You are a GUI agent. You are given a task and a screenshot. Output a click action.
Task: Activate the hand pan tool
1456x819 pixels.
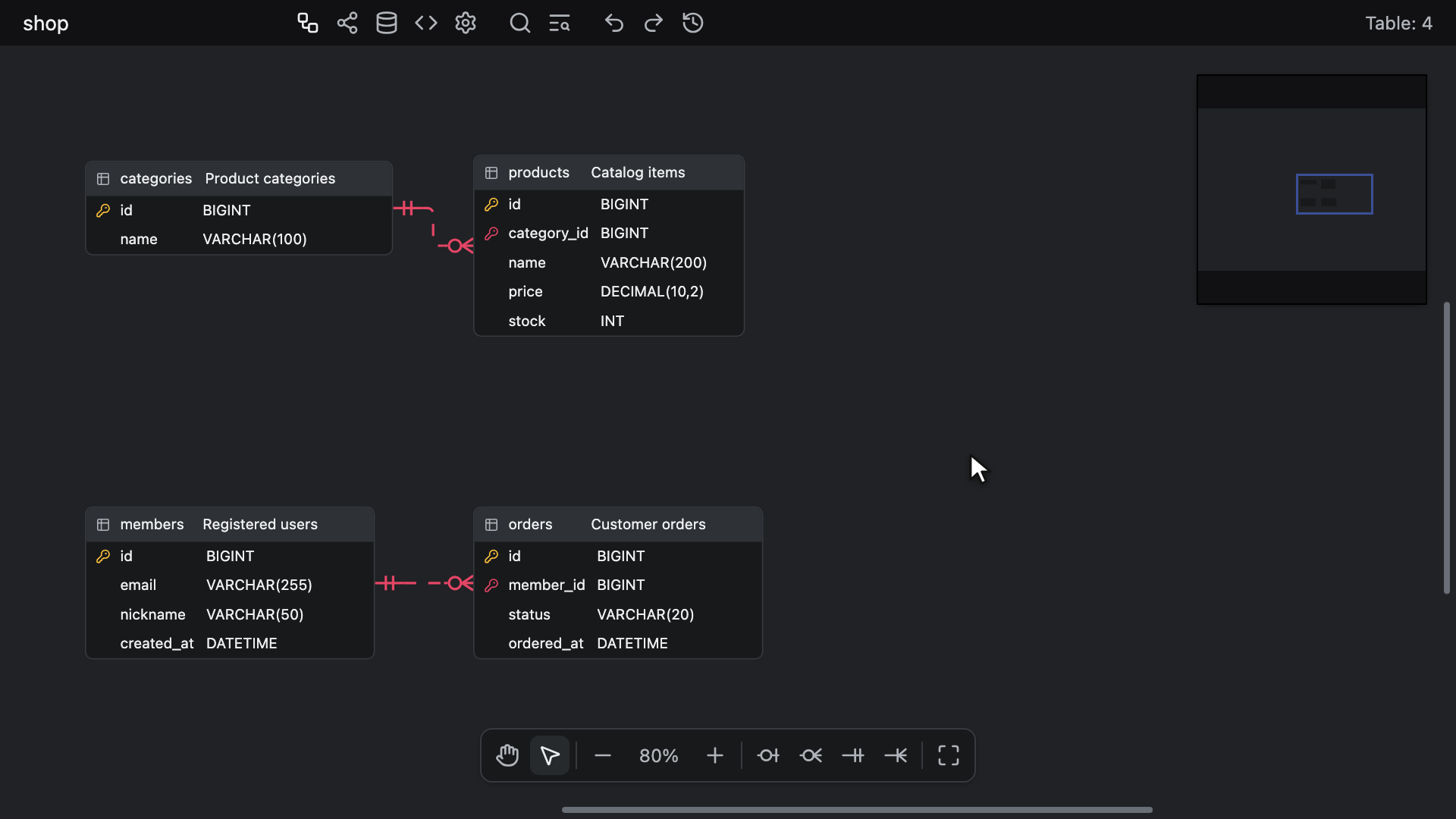507,755
